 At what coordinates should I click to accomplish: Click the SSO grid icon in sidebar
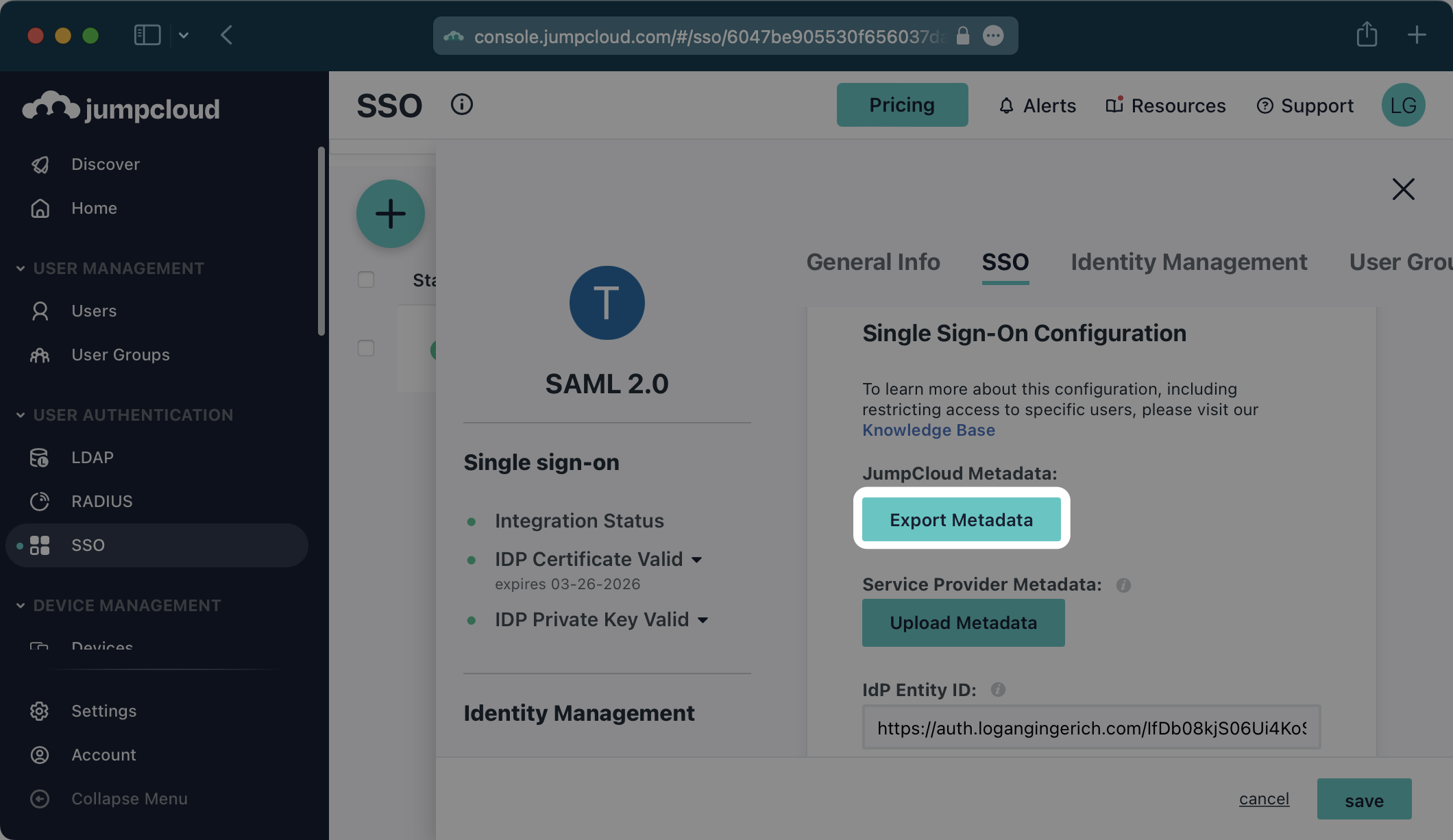point(40,545)
